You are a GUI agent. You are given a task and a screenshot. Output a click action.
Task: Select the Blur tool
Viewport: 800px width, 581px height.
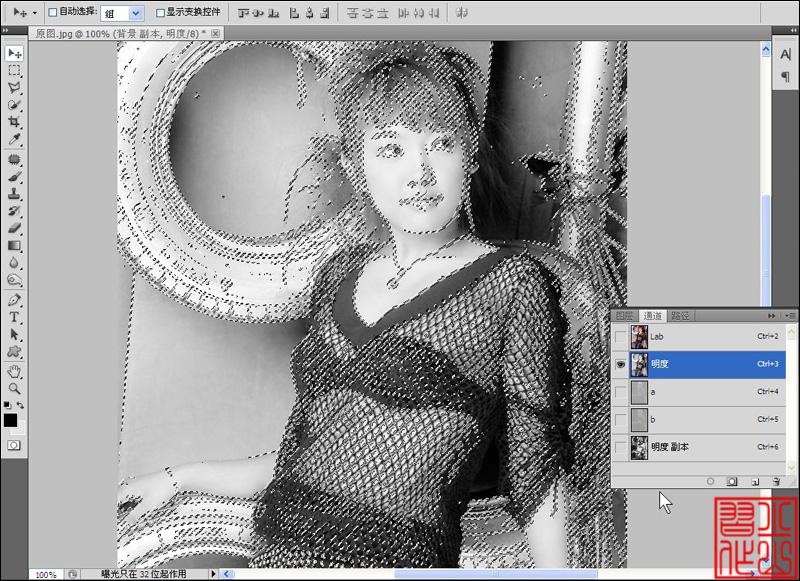pyautogui.click(x=14, y=263)
